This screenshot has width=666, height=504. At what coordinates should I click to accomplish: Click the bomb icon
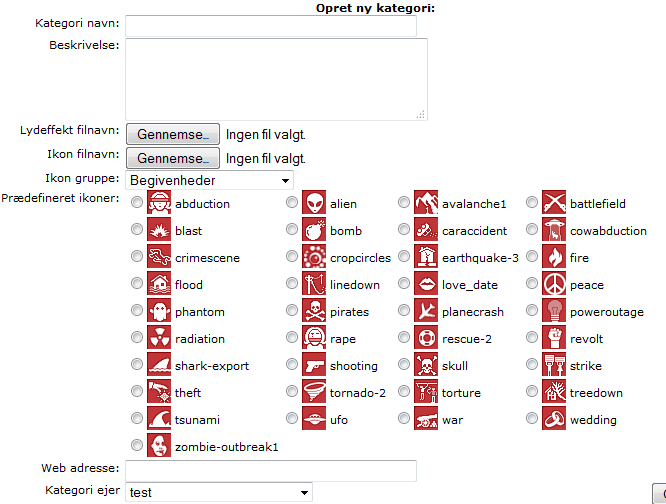coord(314,229)
